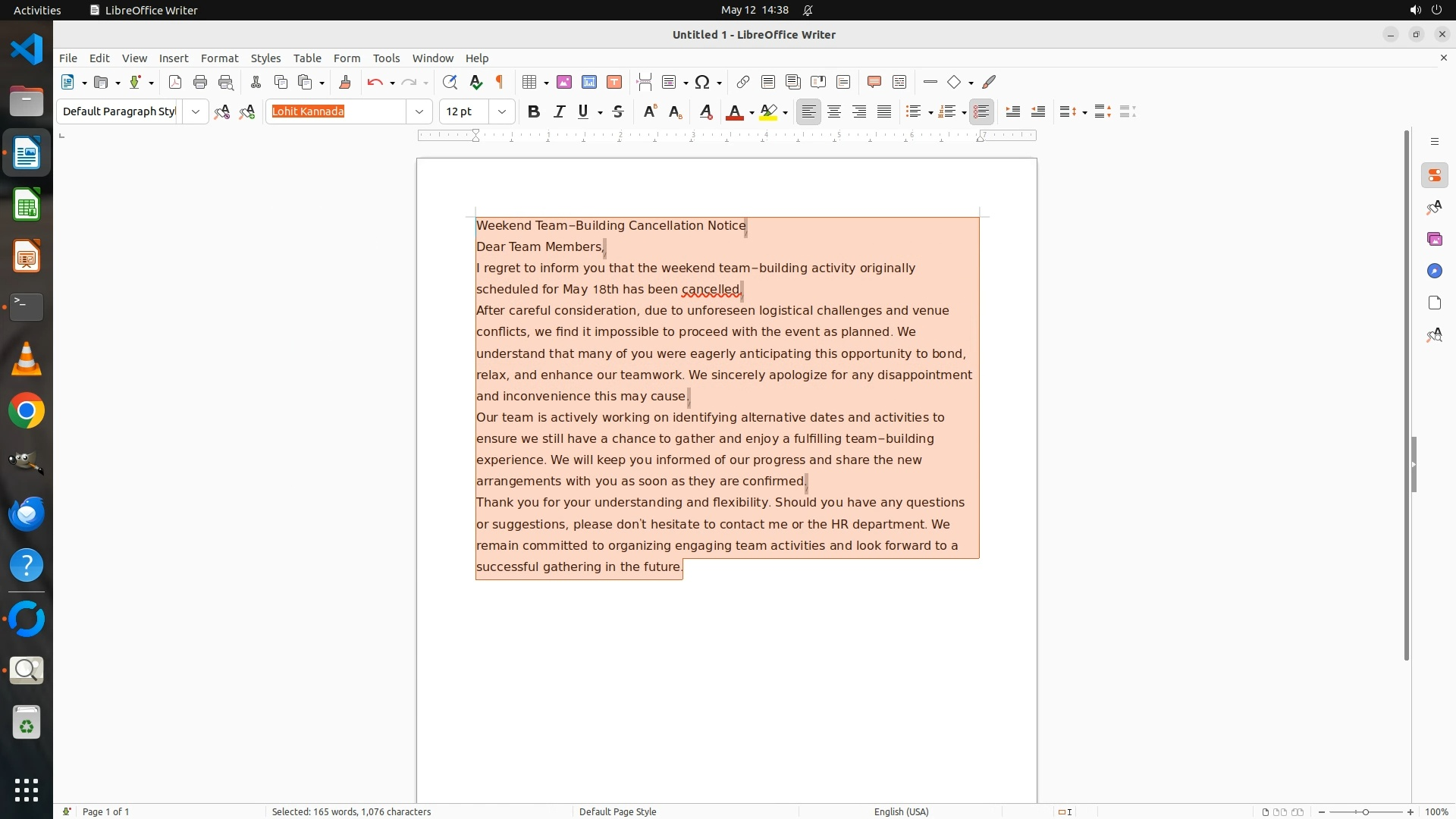
Task: Enable Justified paragraph alignment
Action: [x=884, y=111]
